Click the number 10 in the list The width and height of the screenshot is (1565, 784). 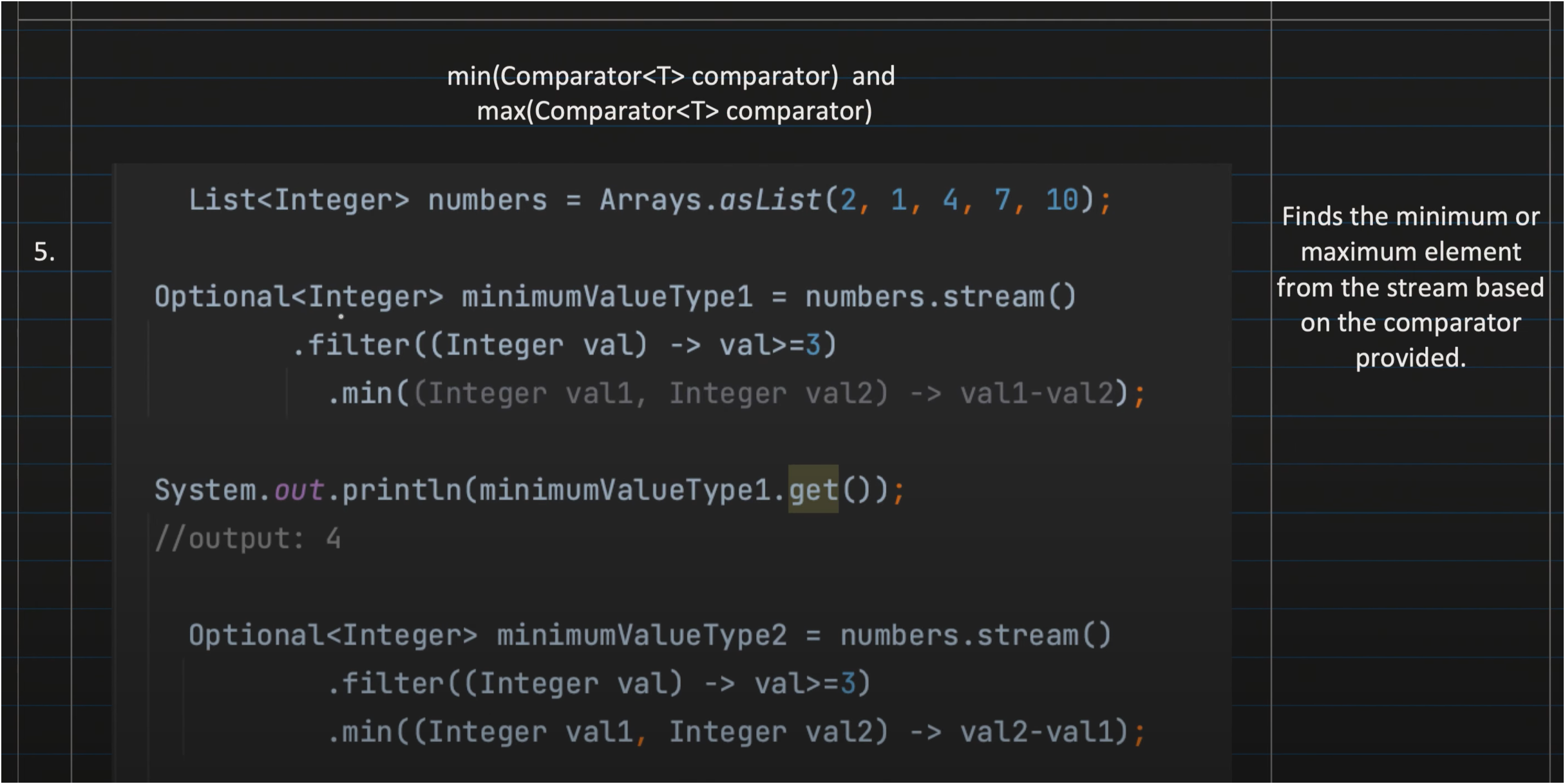coord(1061,200)
